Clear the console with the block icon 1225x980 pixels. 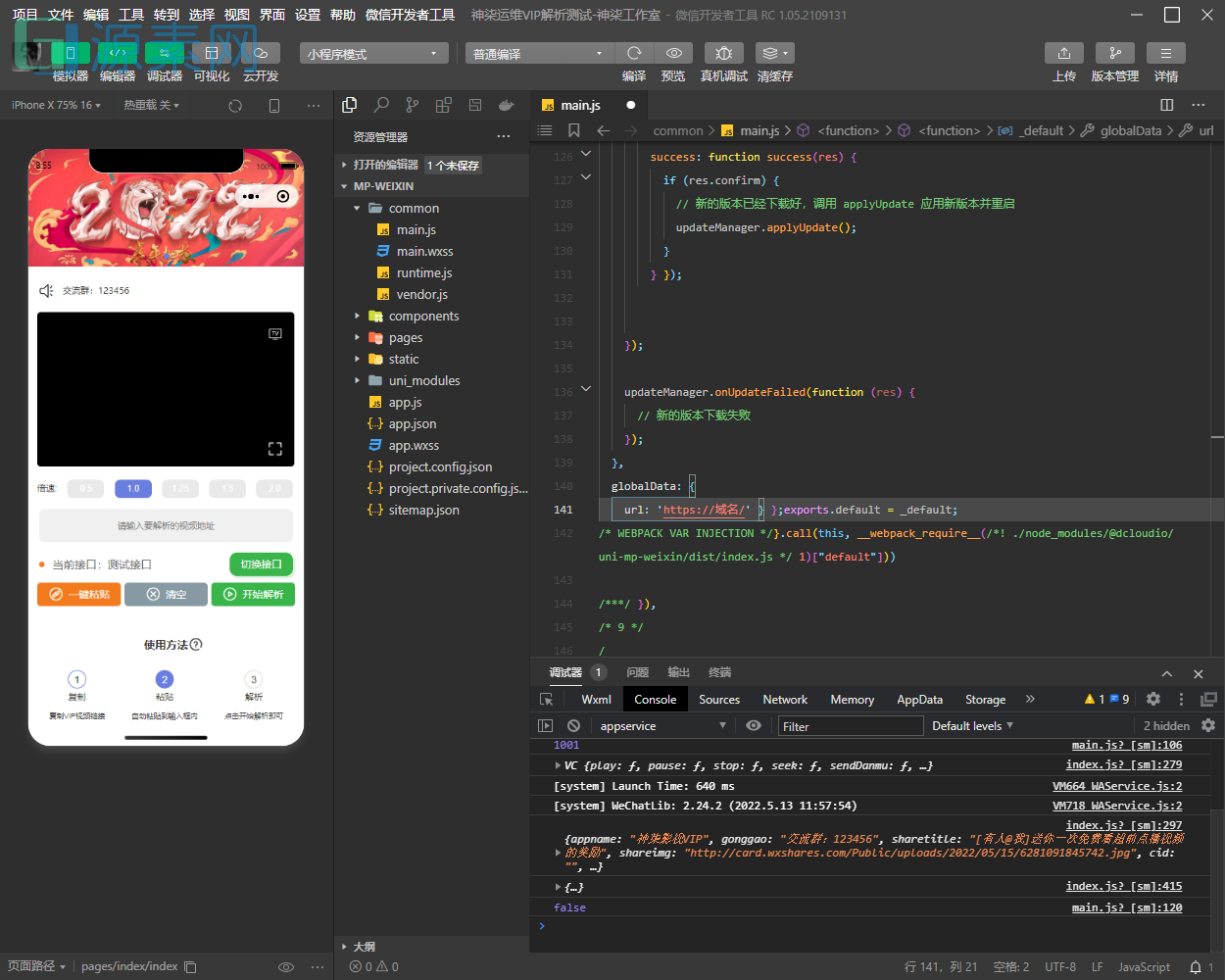tap(573, 726)
